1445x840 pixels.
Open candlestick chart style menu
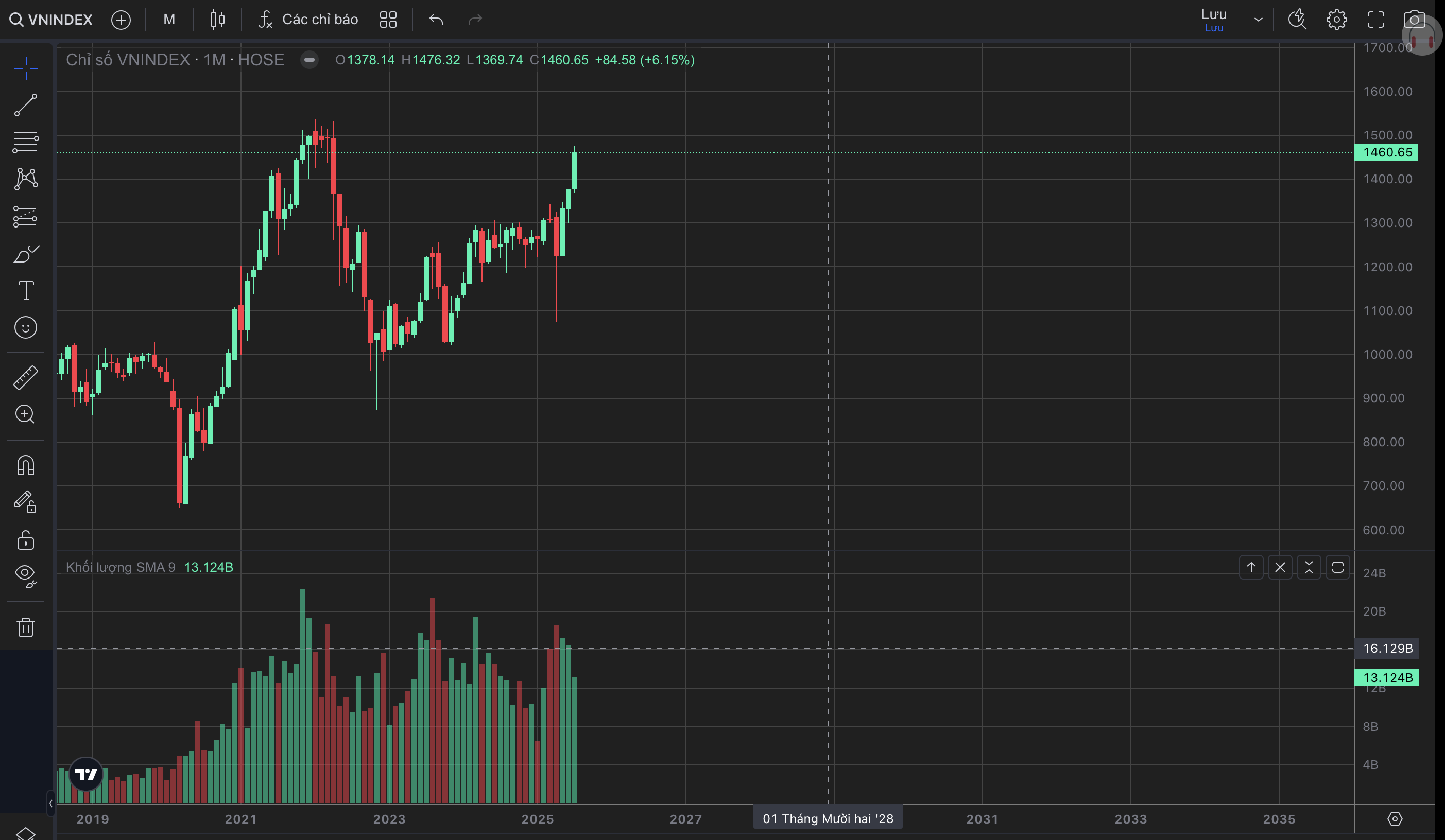pyautogui.click(x=217, y=20)
